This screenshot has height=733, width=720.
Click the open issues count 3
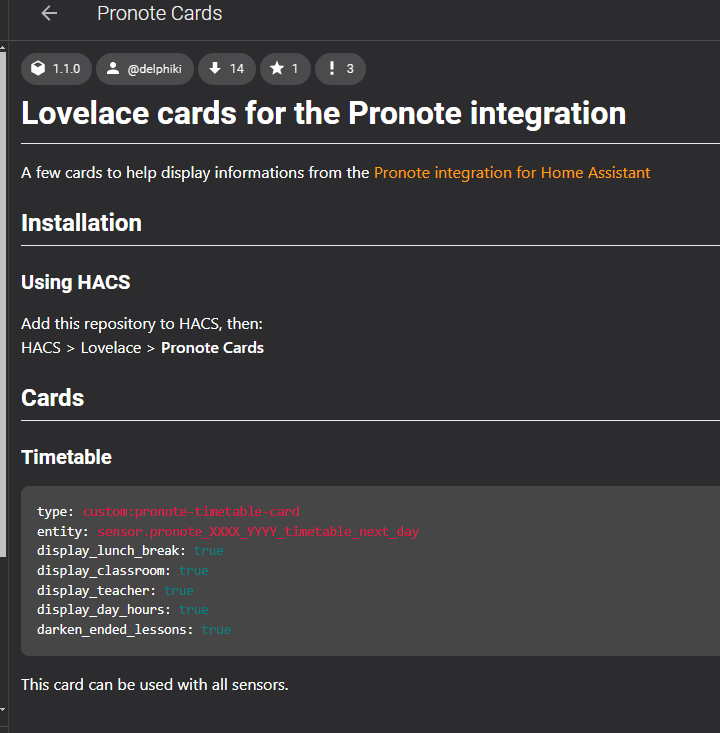point(350,69)
